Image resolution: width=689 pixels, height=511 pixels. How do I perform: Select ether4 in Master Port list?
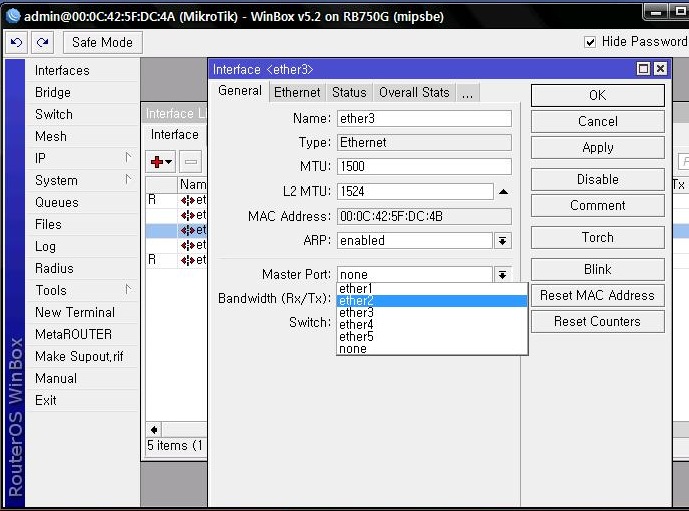coord(432,324)
